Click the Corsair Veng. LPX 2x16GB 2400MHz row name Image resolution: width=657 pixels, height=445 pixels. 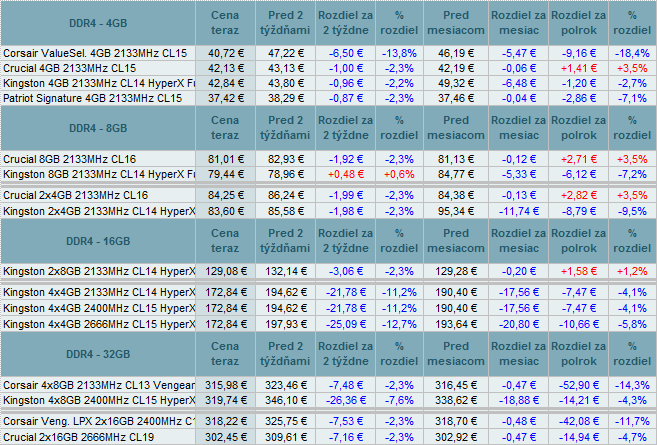tap(98, 421)
